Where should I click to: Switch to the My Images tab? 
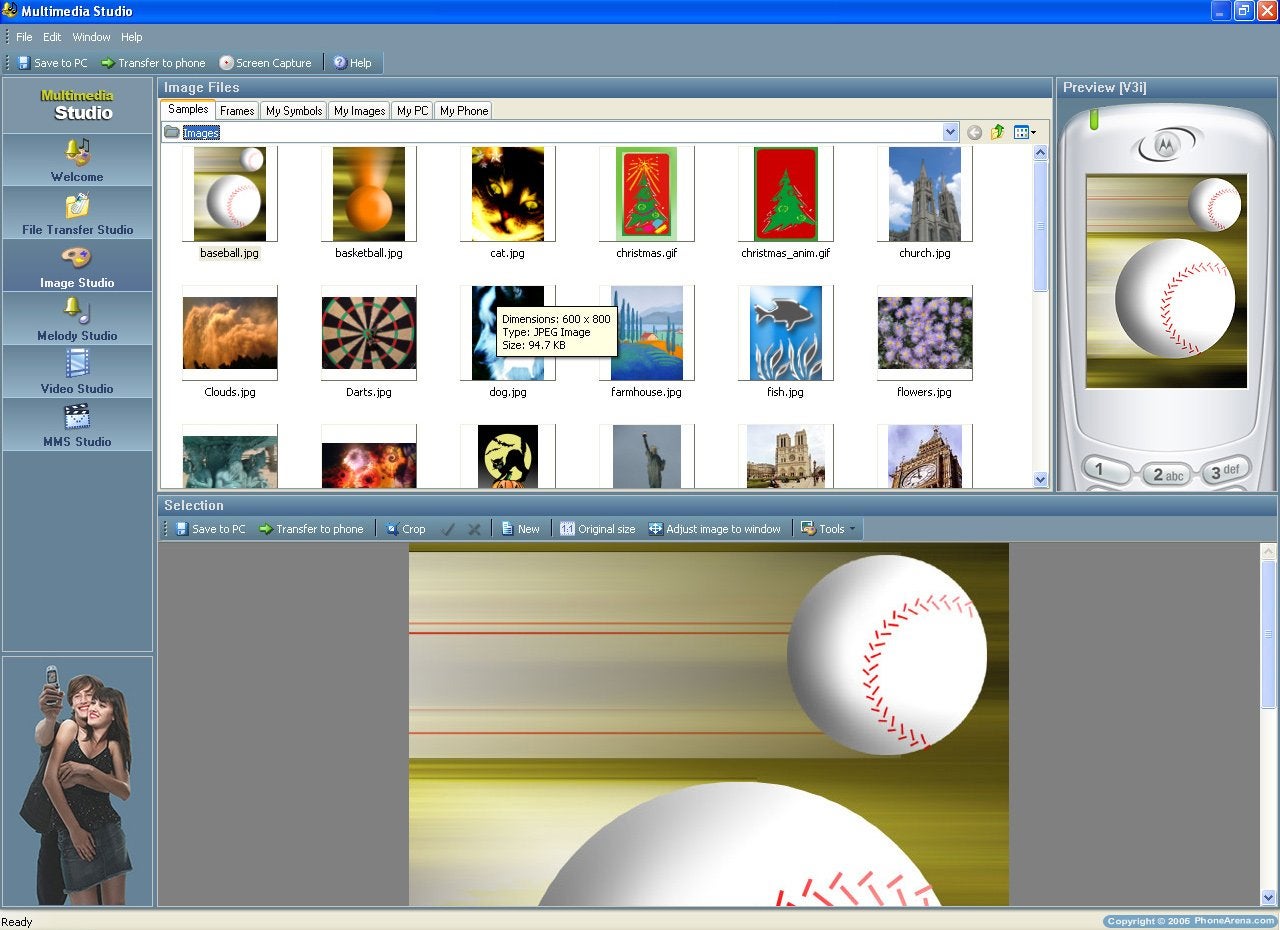click(360, 111)
